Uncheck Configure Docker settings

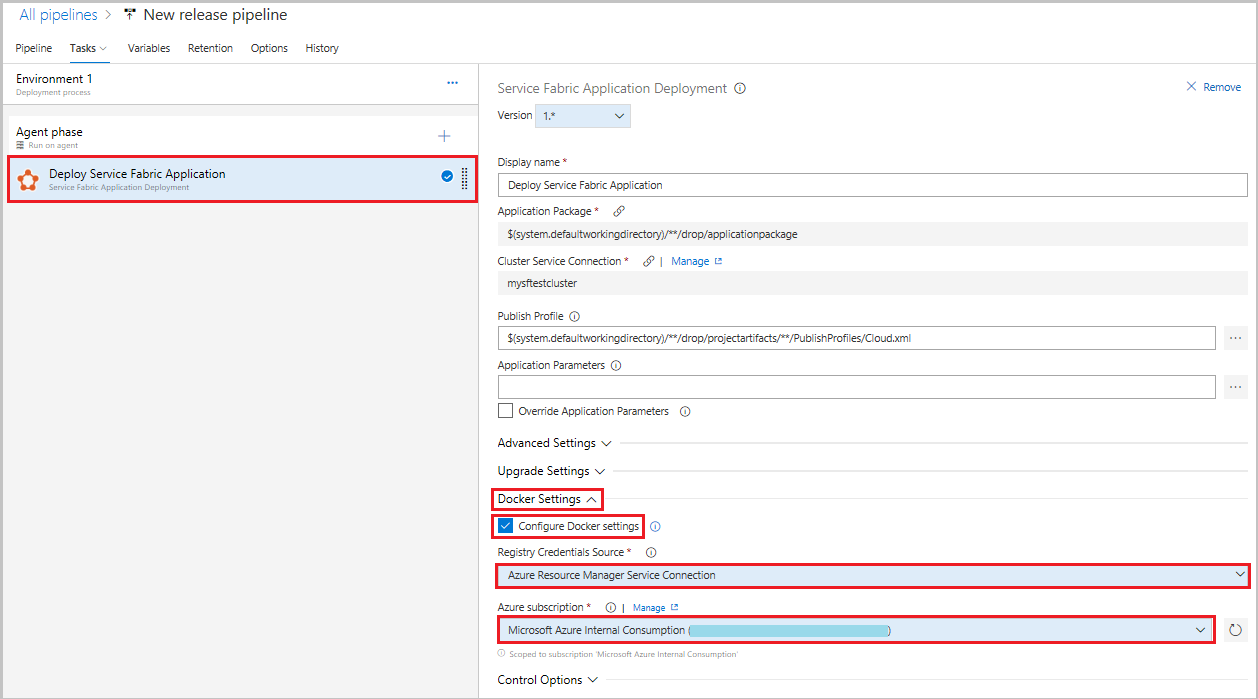click(x=506, y=526)
